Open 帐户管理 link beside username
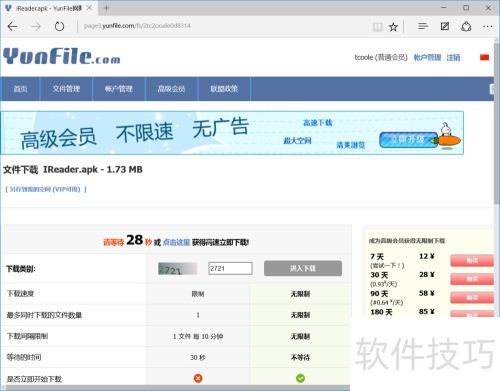500x391 pixels. (x=427, y=57)
